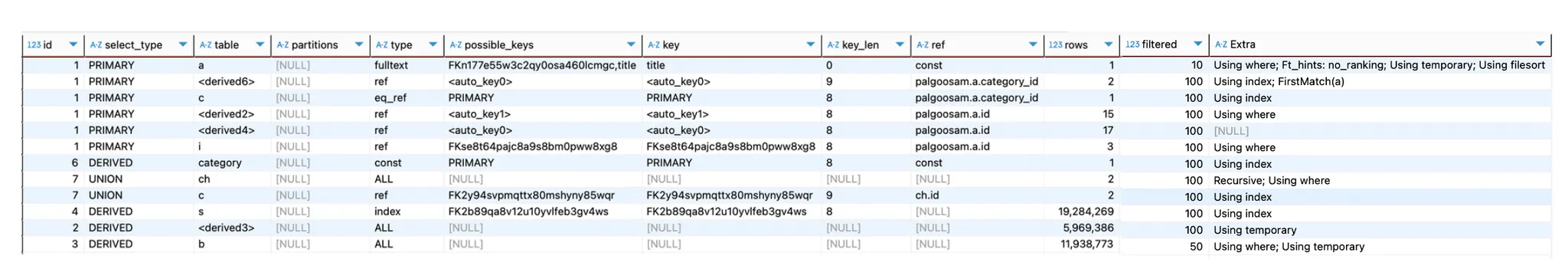
Task: Open the key column filter arrow
Action: coord(811,45)
